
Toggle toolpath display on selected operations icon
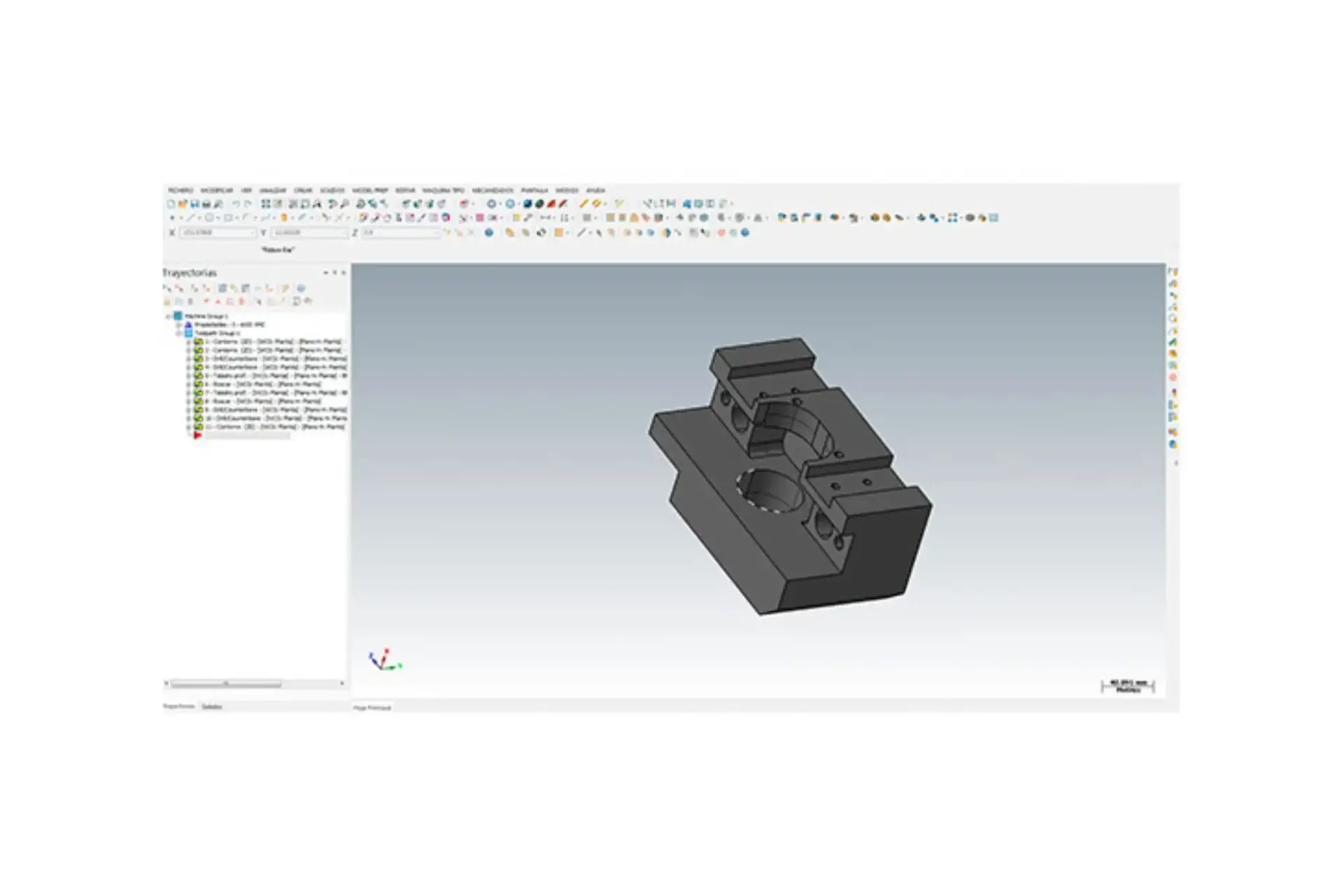pos(178,301)
